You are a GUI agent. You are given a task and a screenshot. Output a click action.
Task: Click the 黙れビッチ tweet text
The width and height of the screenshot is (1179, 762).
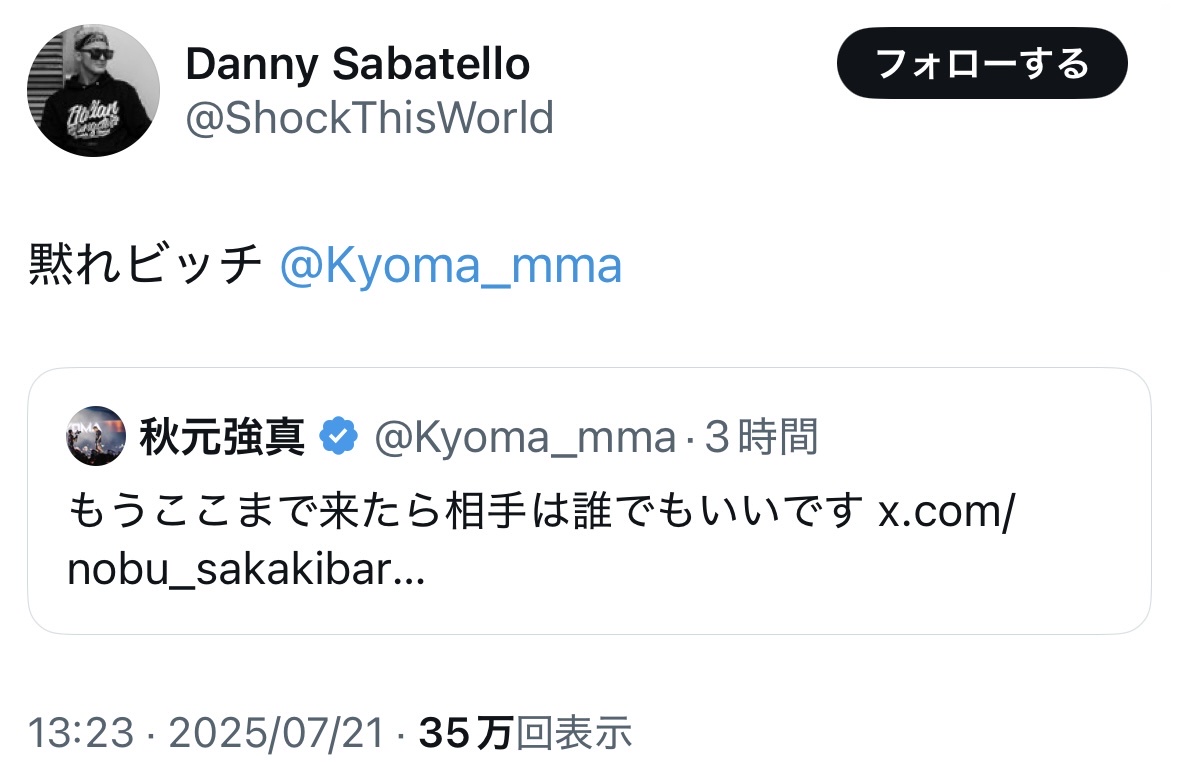146,266
